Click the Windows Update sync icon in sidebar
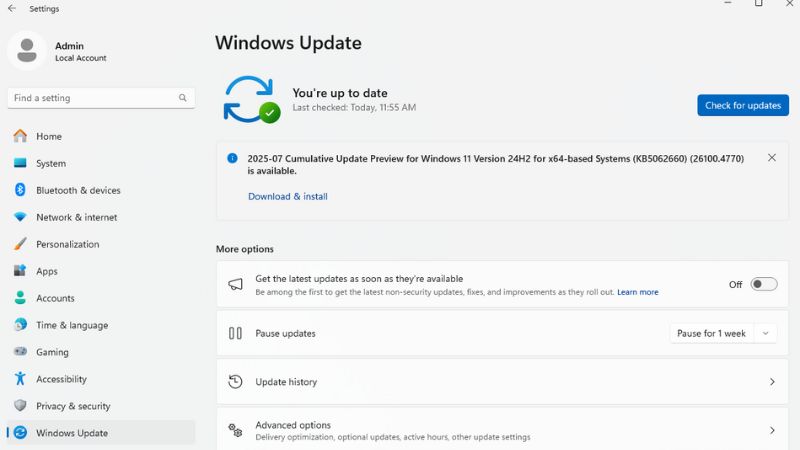800x450 pixels. point(20,433)
